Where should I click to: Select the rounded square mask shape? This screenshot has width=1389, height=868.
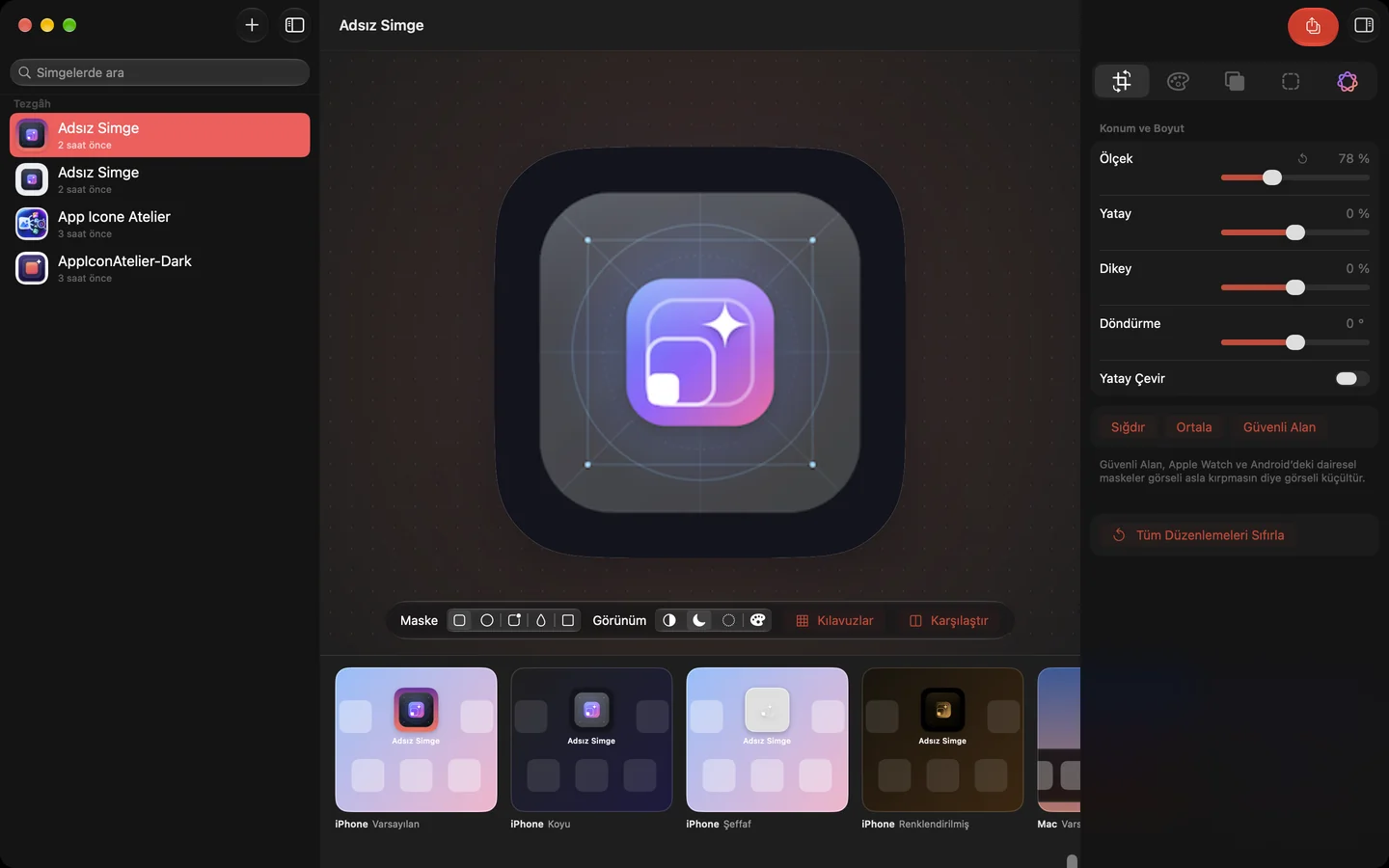tap(460, 620)
